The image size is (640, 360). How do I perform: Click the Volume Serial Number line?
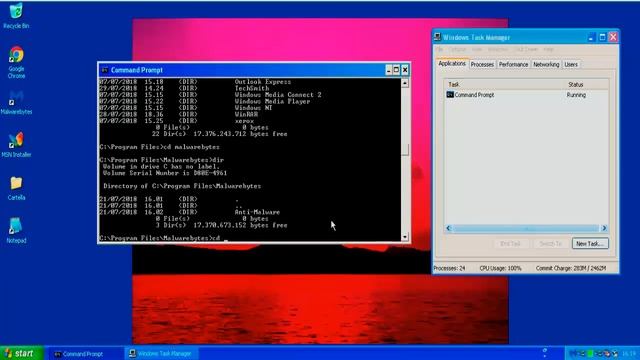165,173
